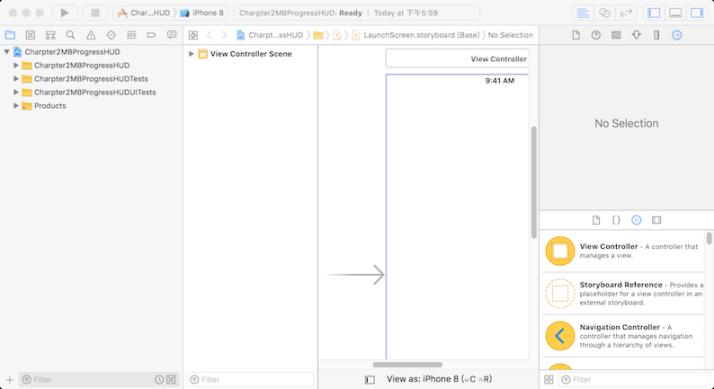The height and width of the screenshot is (389, 714).
Task: Open the Find navigator magnifier icon
Action: click(x=71, y=35)
